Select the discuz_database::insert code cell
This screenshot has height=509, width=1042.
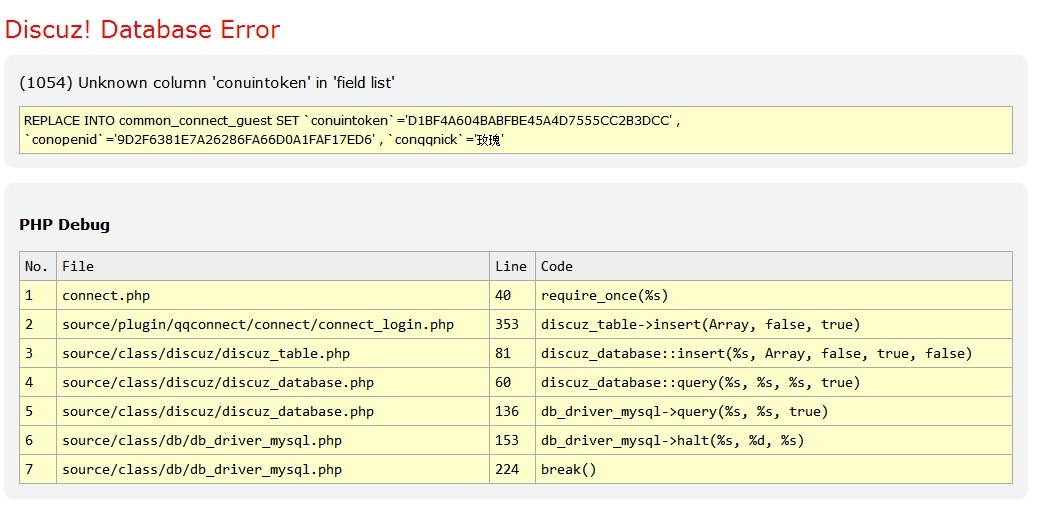[x=774, y=354]
